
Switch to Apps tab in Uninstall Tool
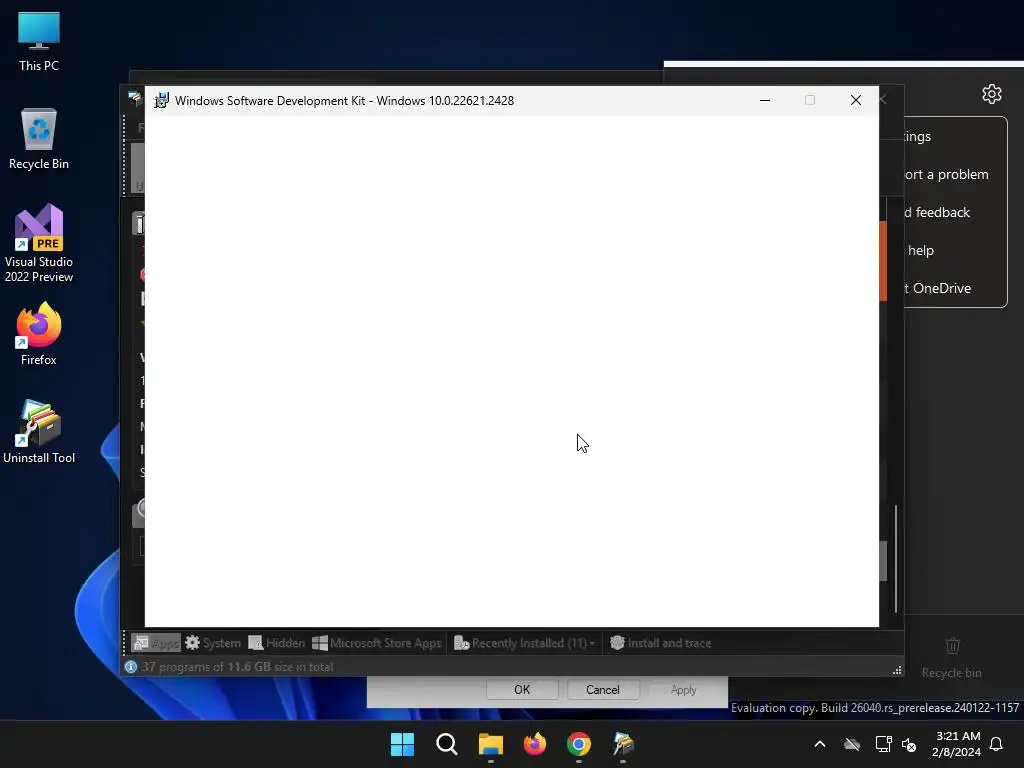[x=155, y=643]
